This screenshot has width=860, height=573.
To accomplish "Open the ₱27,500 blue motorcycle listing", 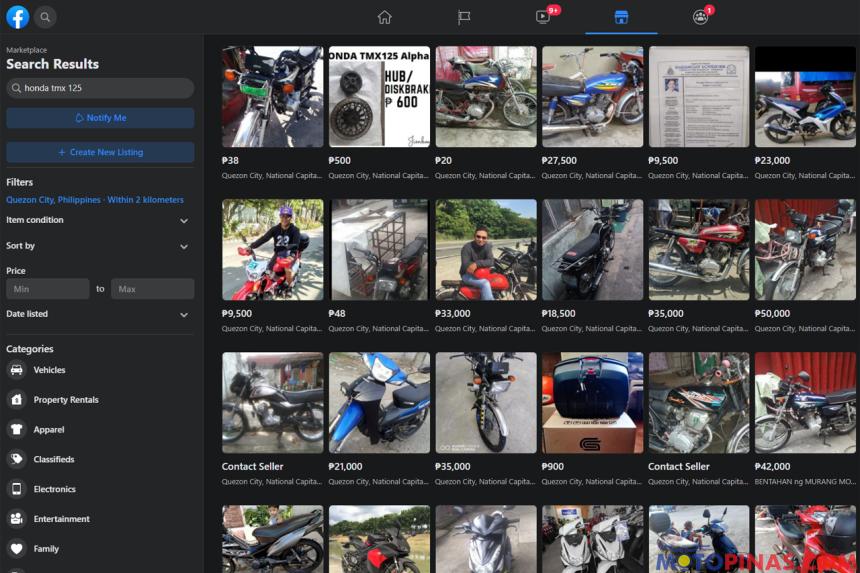I will point(592,97).
